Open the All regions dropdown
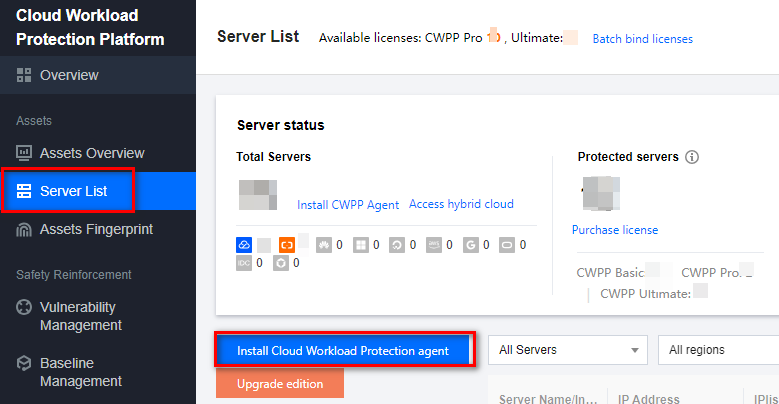Image resolution: width=779 pixels, height=404 pixels. tap(718, 350)
